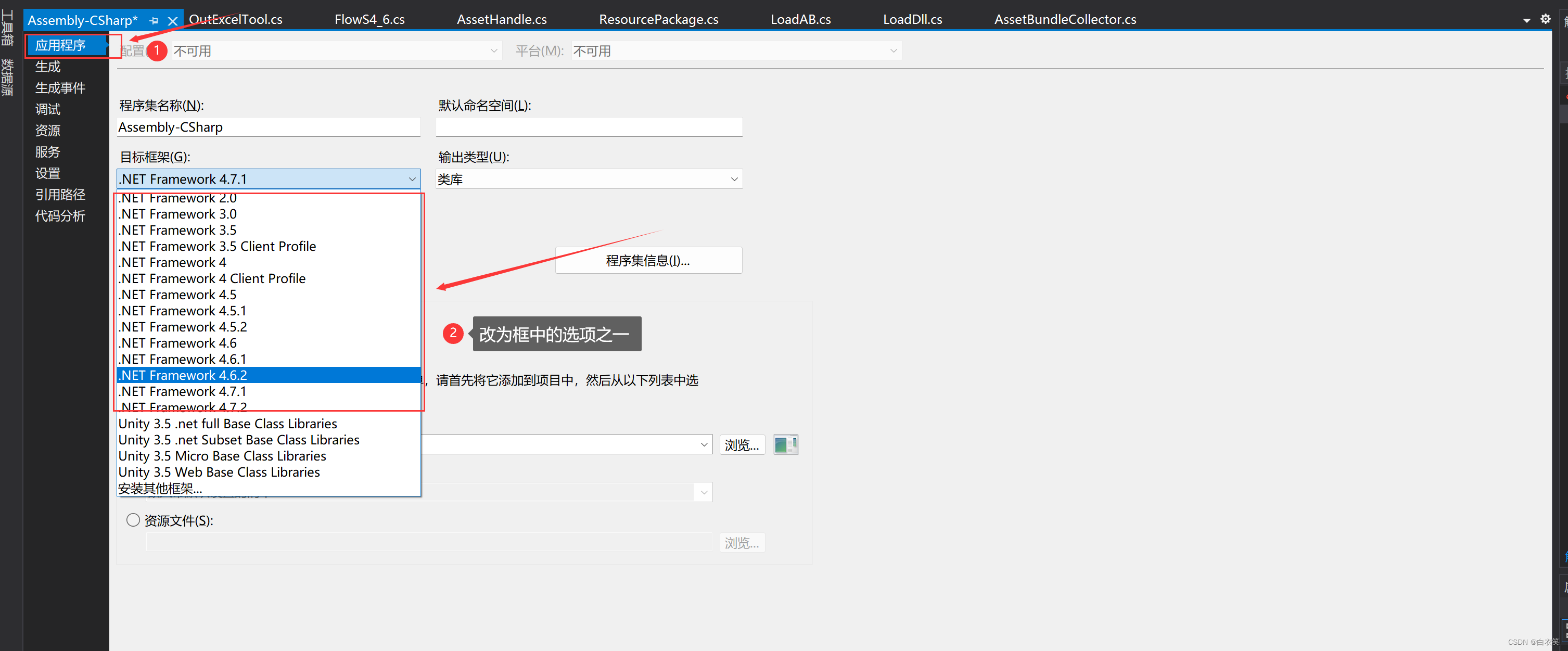Click the assembly name input field
This screenshot has width=1568, height=651.
pyautogui.click(x=268, y=127)
